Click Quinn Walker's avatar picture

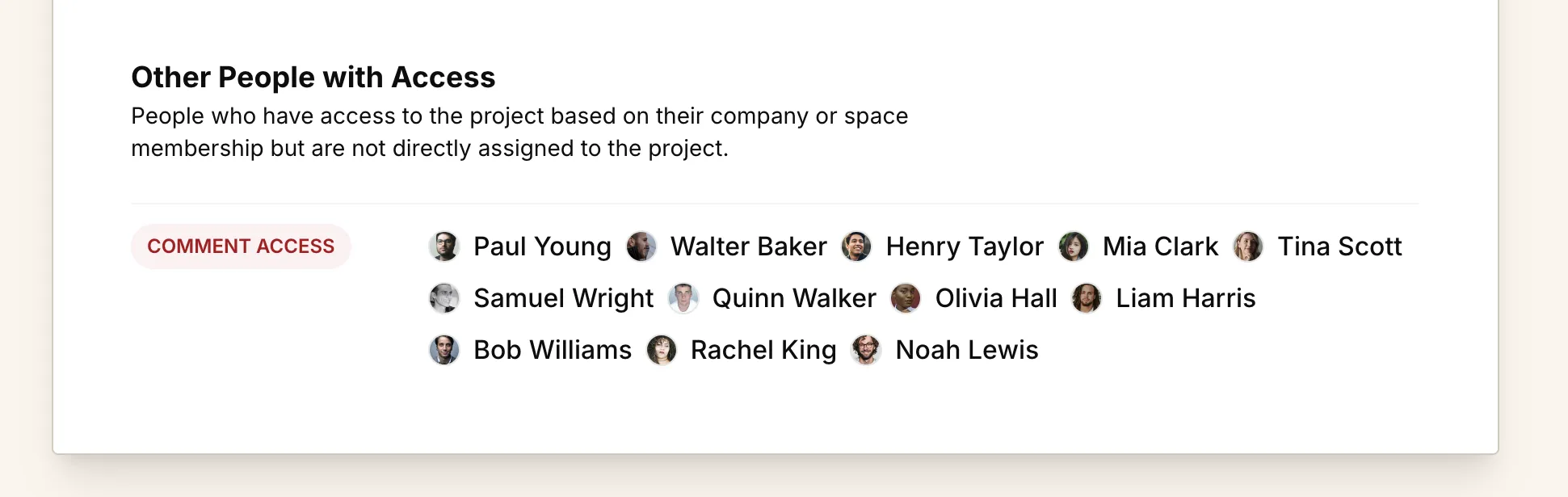[x=683, y=298]
